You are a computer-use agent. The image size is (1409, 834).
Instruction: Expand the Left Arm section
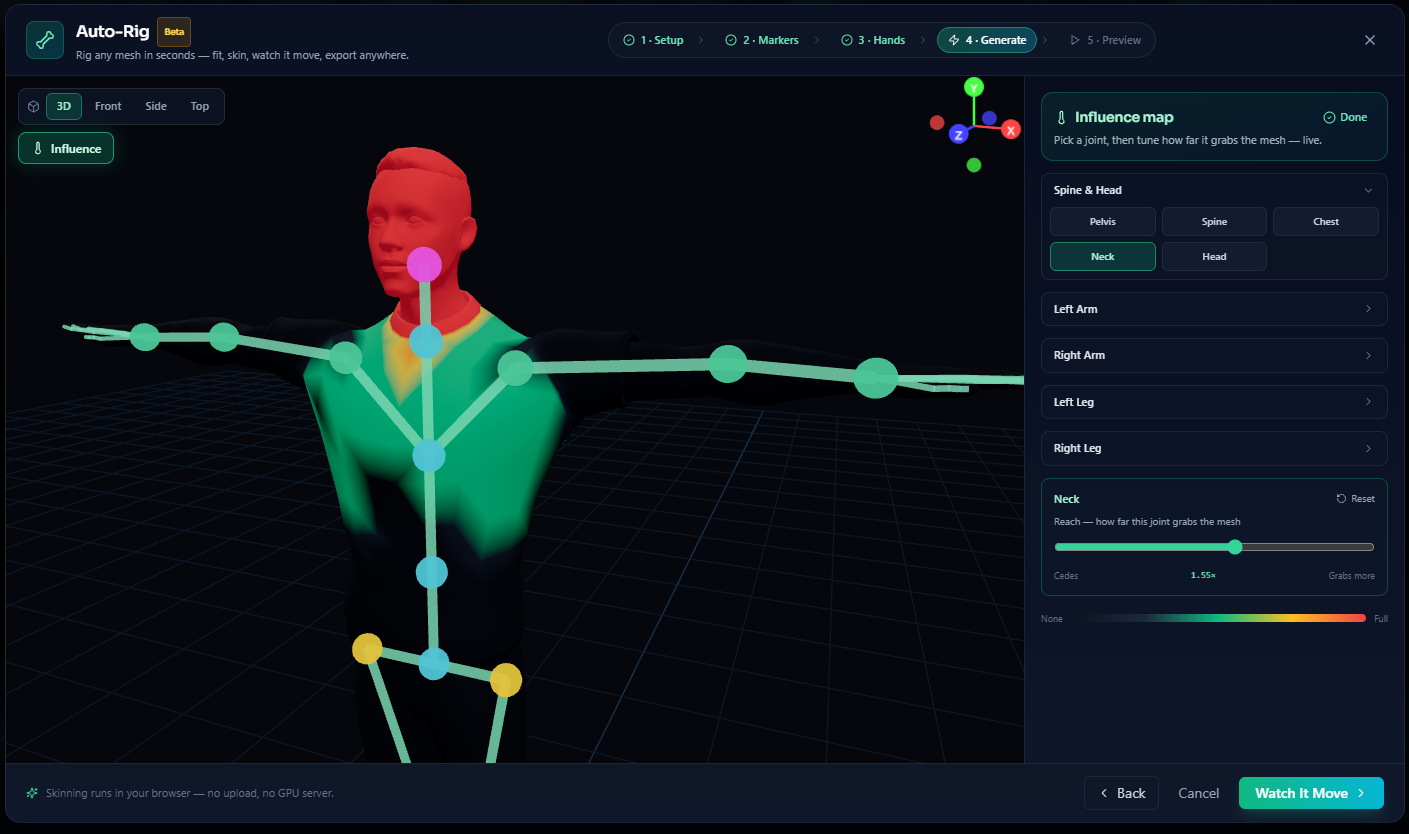point(1214,309)
